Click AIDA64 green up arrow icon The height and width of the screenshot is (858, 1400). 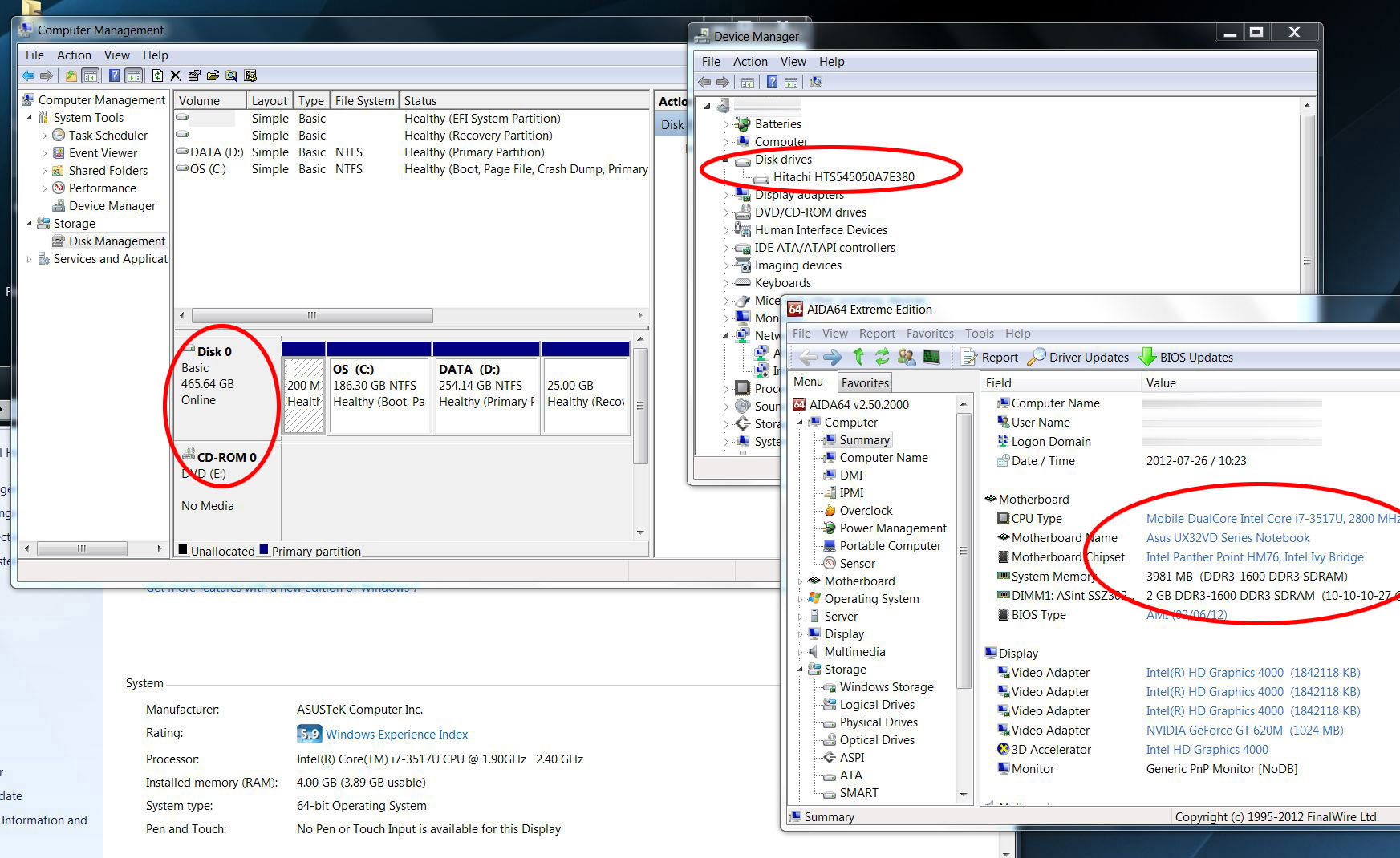pyautogui.click(x=858, y=357)
